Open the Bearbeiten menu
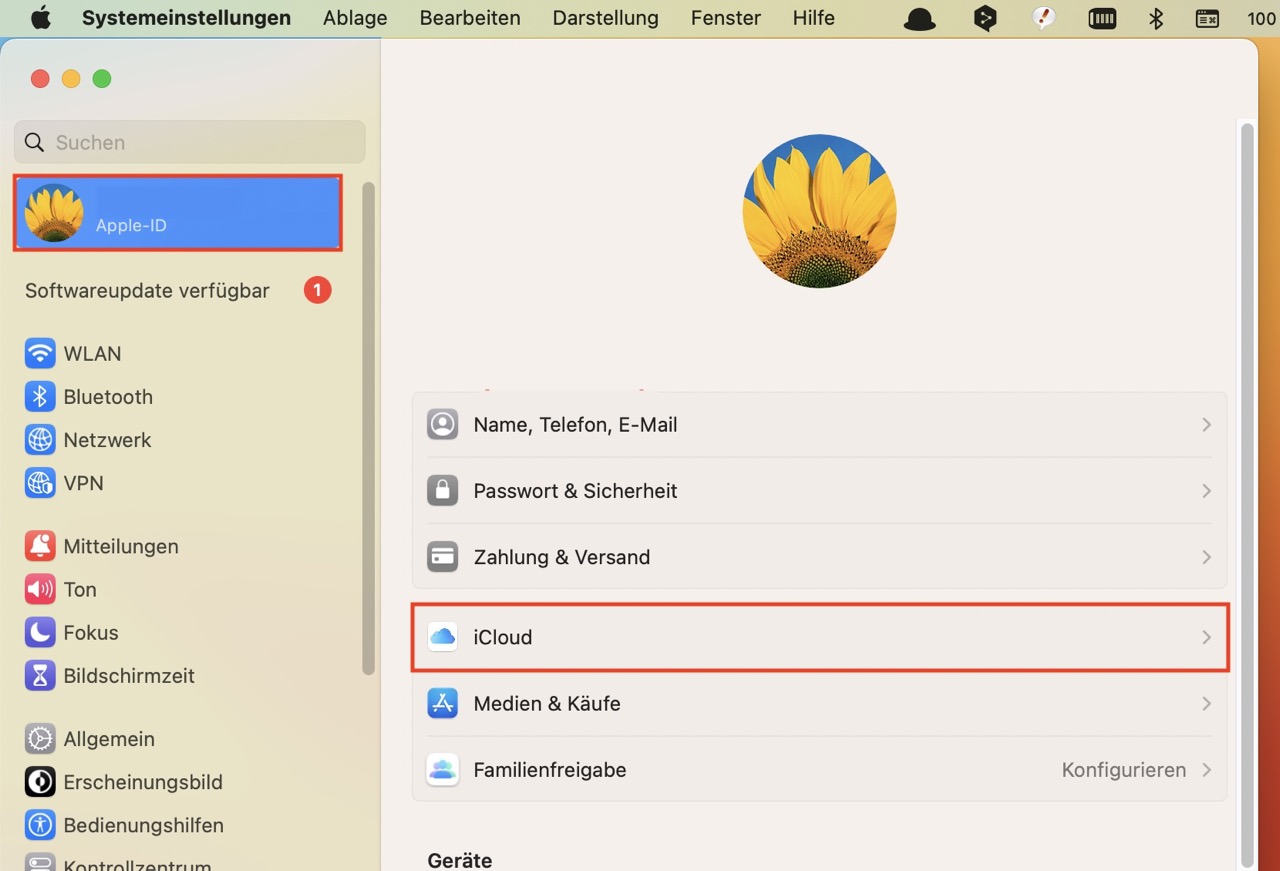The height and width of the screenshot is (871, 1280). pyautogui.click(x=470, y=18)
